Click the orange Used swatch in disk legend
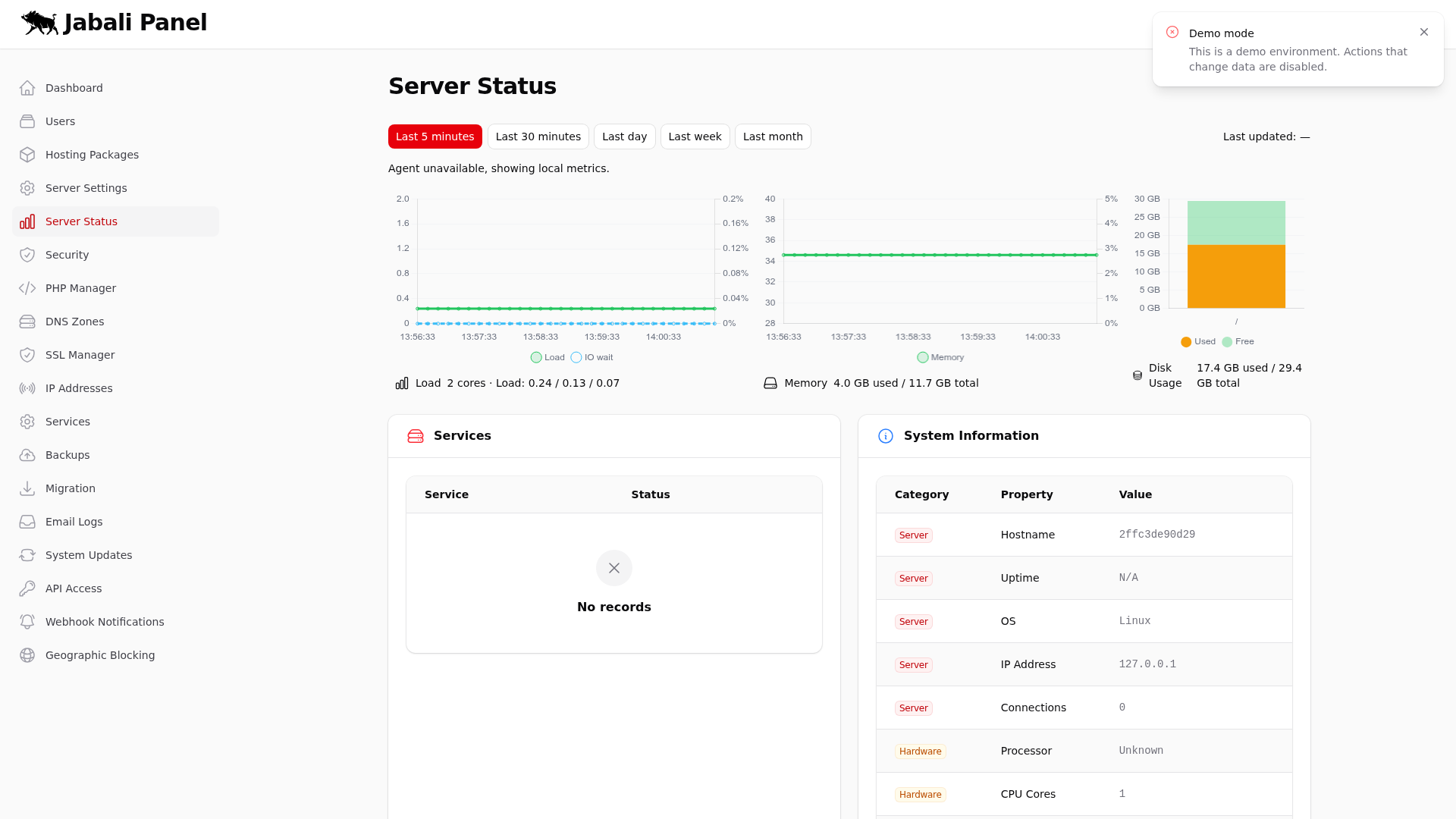The width and height of the screenshot is (1456, 819). pyautogui.click(x=1186, y=342)
